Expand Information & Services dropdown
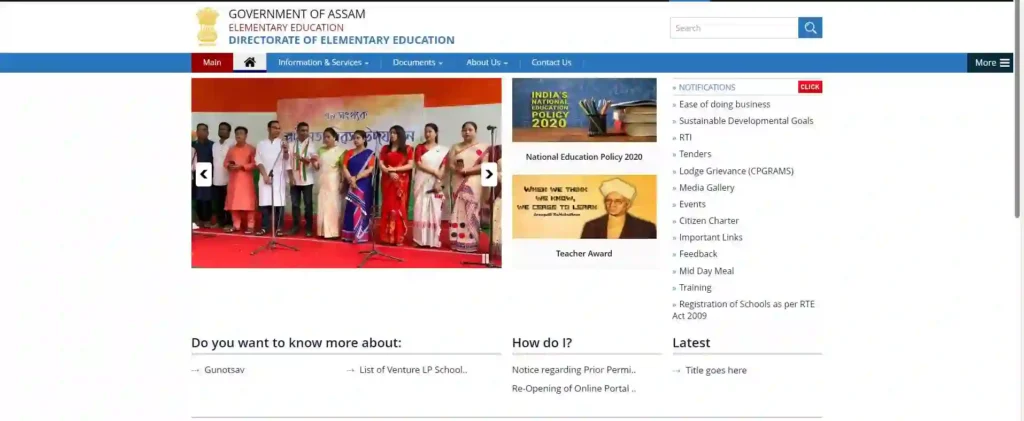 (323, 62)
